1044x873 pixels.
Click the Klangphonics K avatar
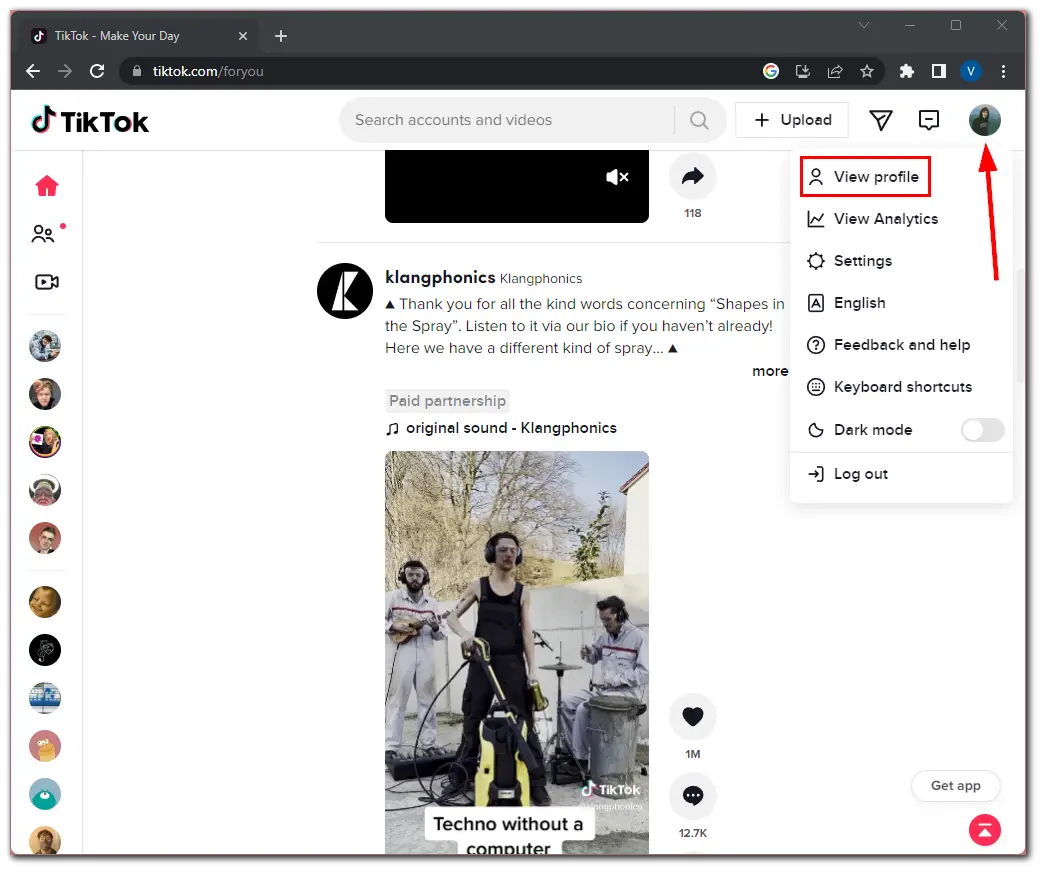(345, 291)
